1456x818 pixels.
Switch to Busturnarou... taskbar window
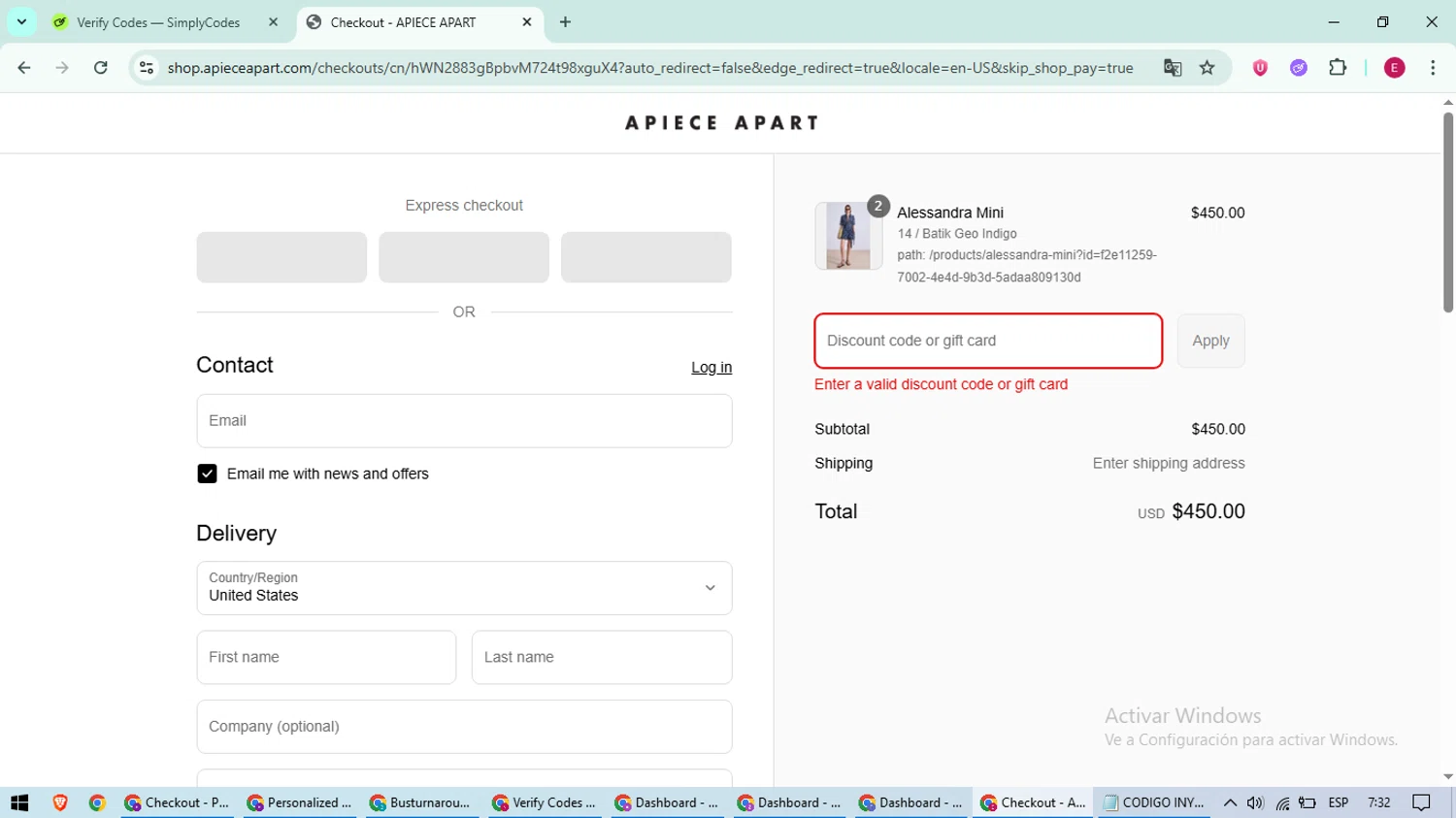click(x=422, y=802)
